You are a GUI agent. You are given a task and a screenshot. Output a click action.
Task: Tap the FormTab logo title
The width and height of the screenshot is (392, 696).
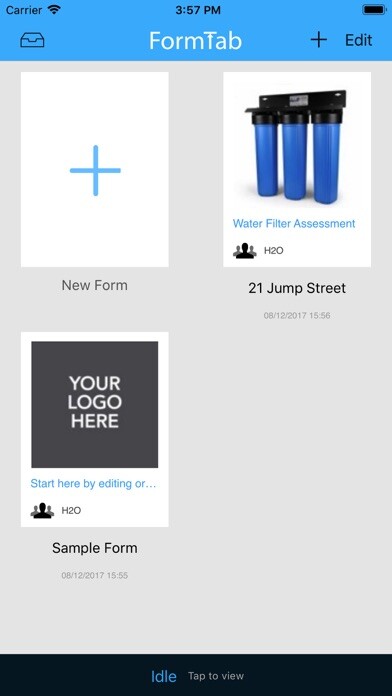(195, 40)
